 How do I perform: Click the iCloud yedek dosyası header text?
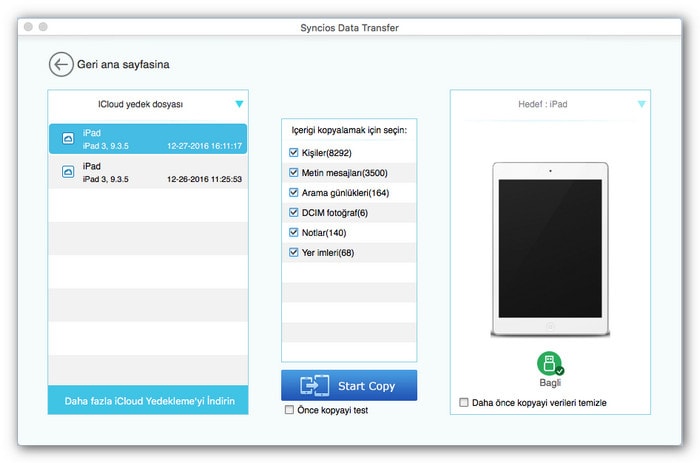(141, 104)
